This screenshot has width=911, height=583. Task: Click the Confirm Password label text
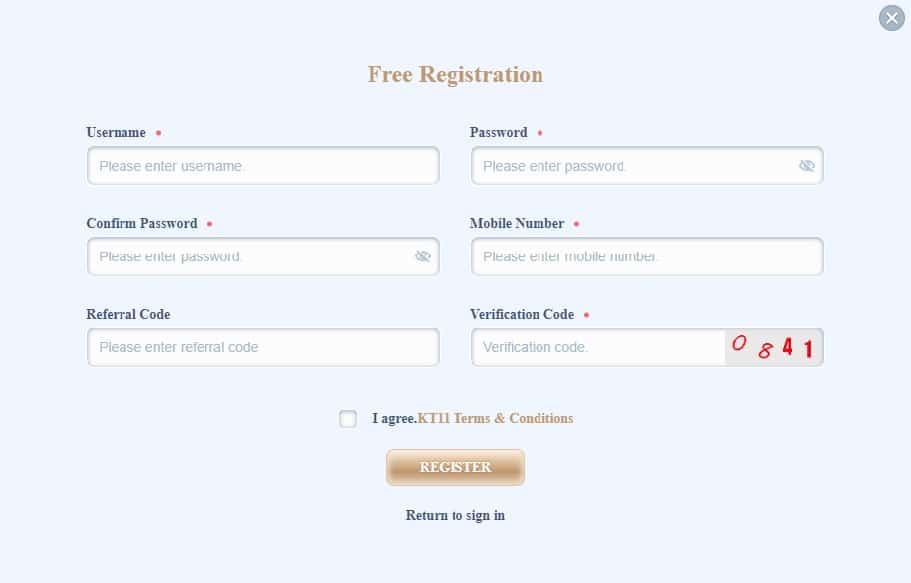click(x=142, y=223)
